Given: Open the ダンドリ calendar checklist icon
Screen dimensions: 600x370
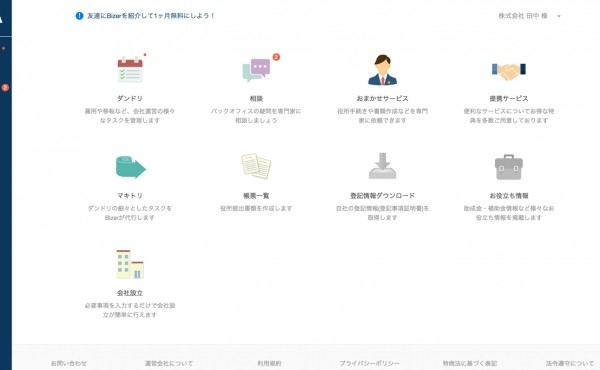Looking at the screenshot, I should click(130, 70).
